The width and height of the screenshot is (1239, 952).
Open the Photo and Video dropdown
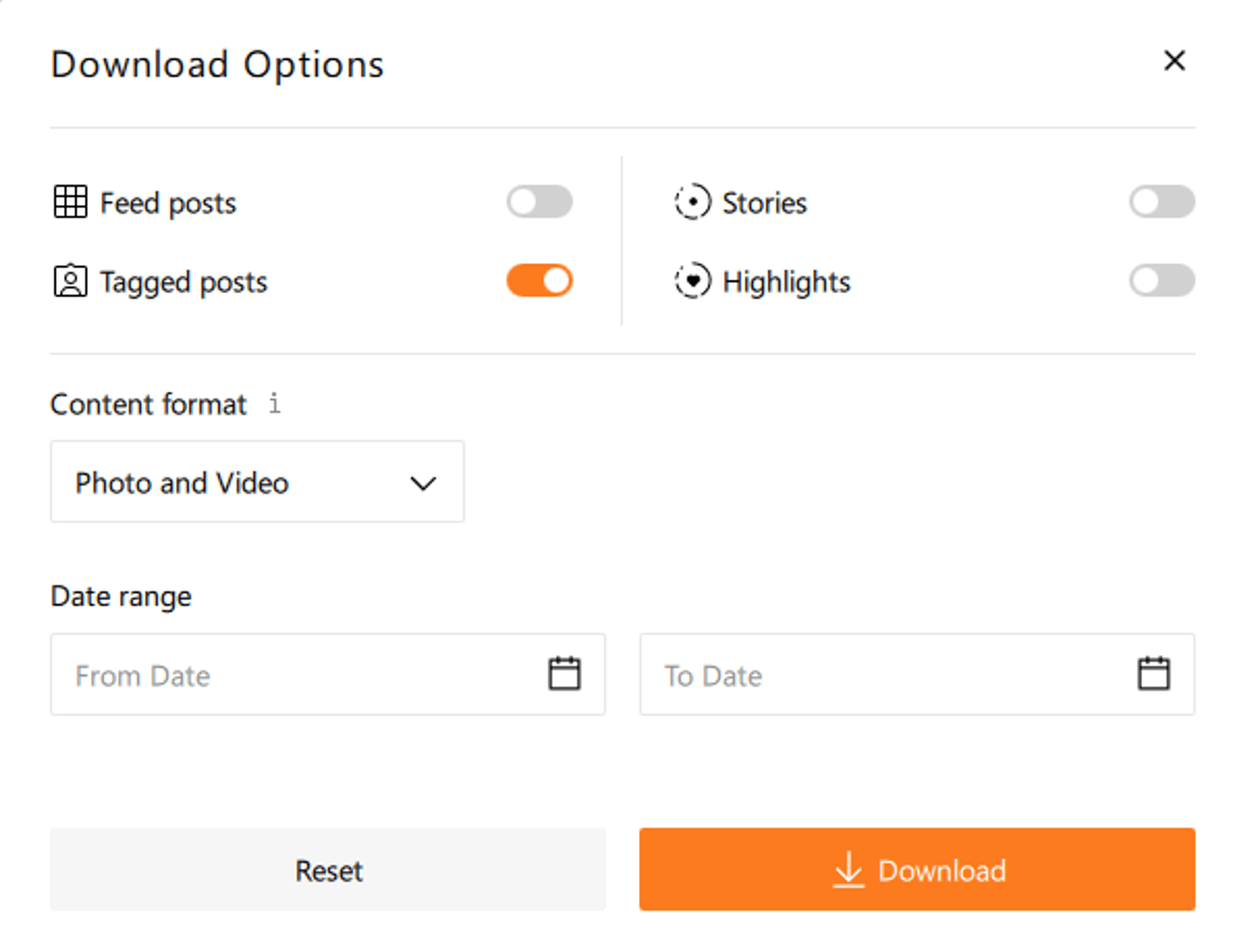click(257, 482)
